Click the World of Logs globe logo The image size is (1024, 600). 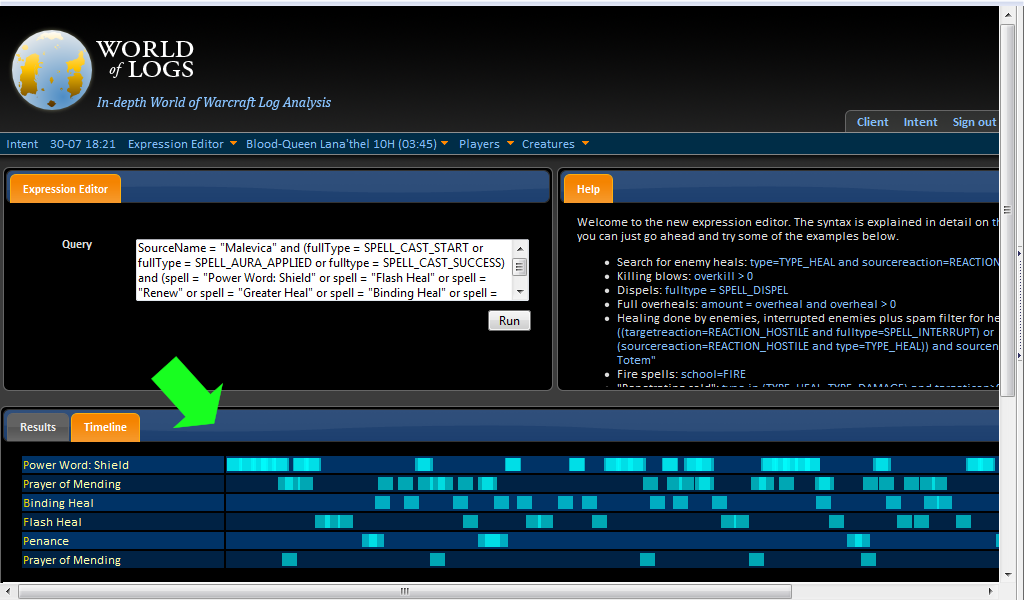(51, 70)
